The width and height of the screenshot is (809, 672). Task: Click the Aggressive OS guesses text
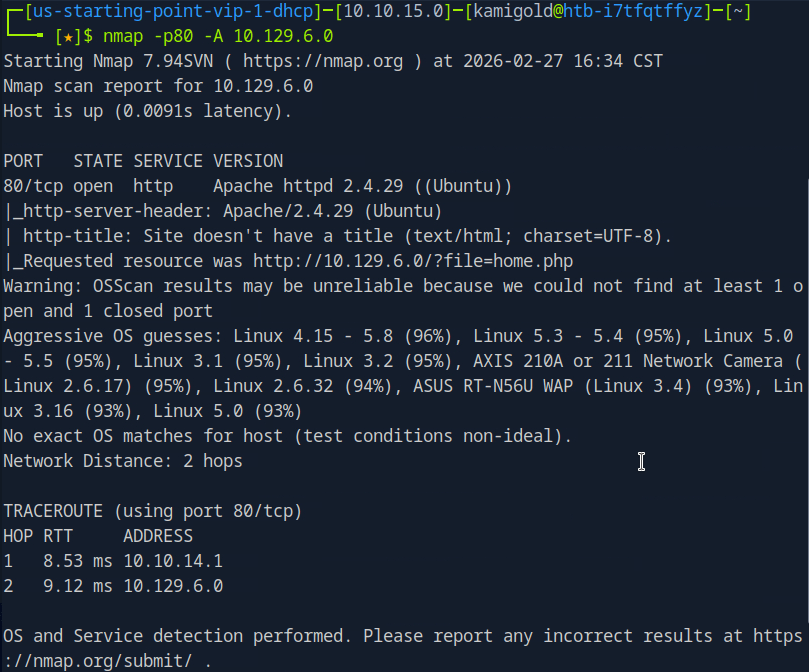tap(112, 336)
